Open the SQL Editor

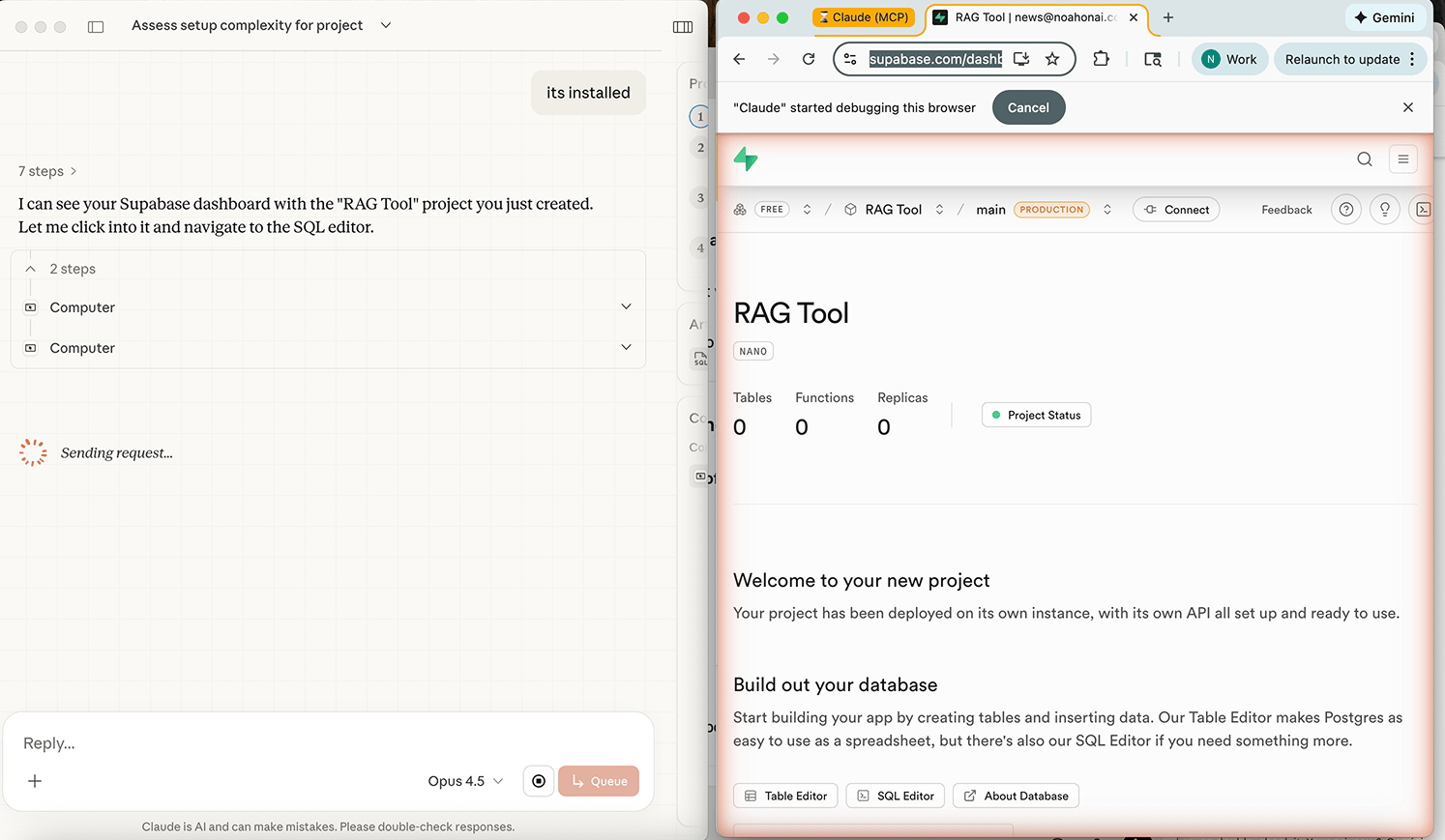pos(896,796)
